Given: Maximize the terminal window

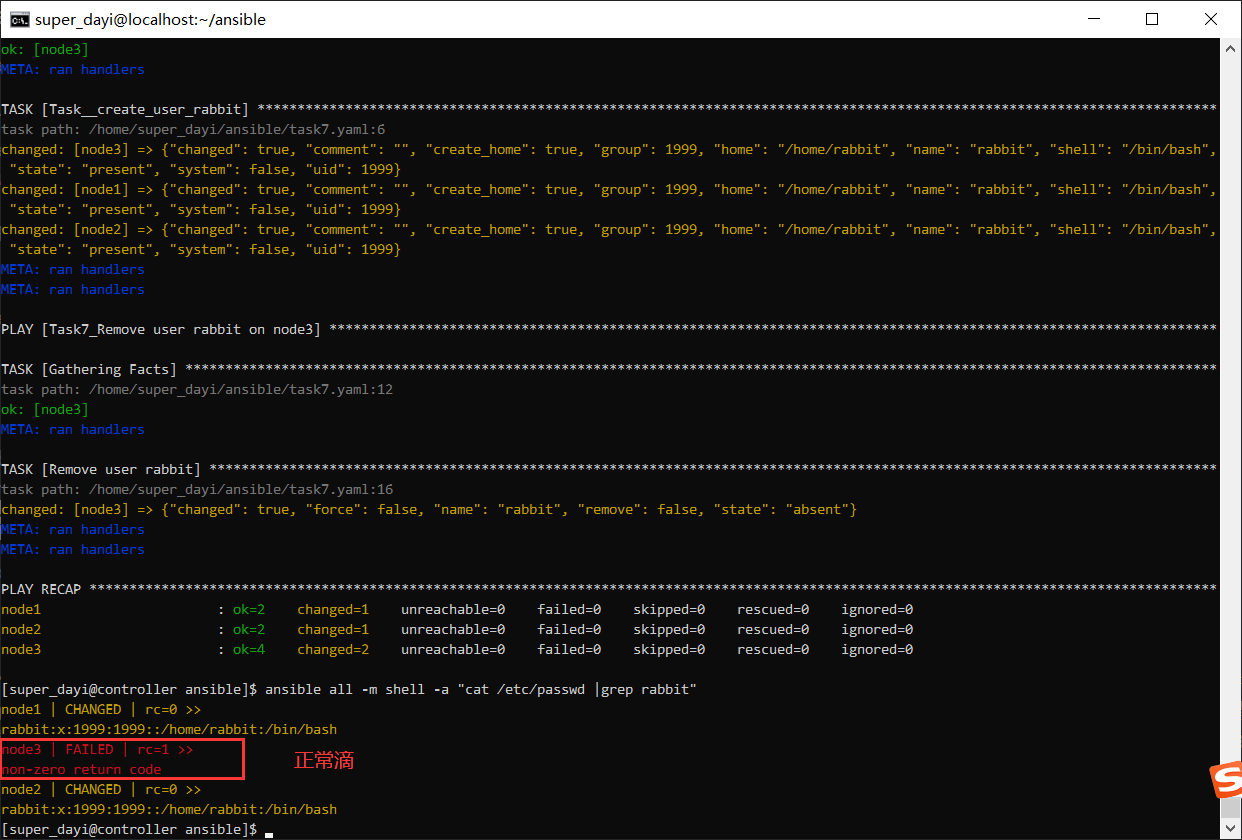Looking at the screenshot, I should coord(1152,19).
